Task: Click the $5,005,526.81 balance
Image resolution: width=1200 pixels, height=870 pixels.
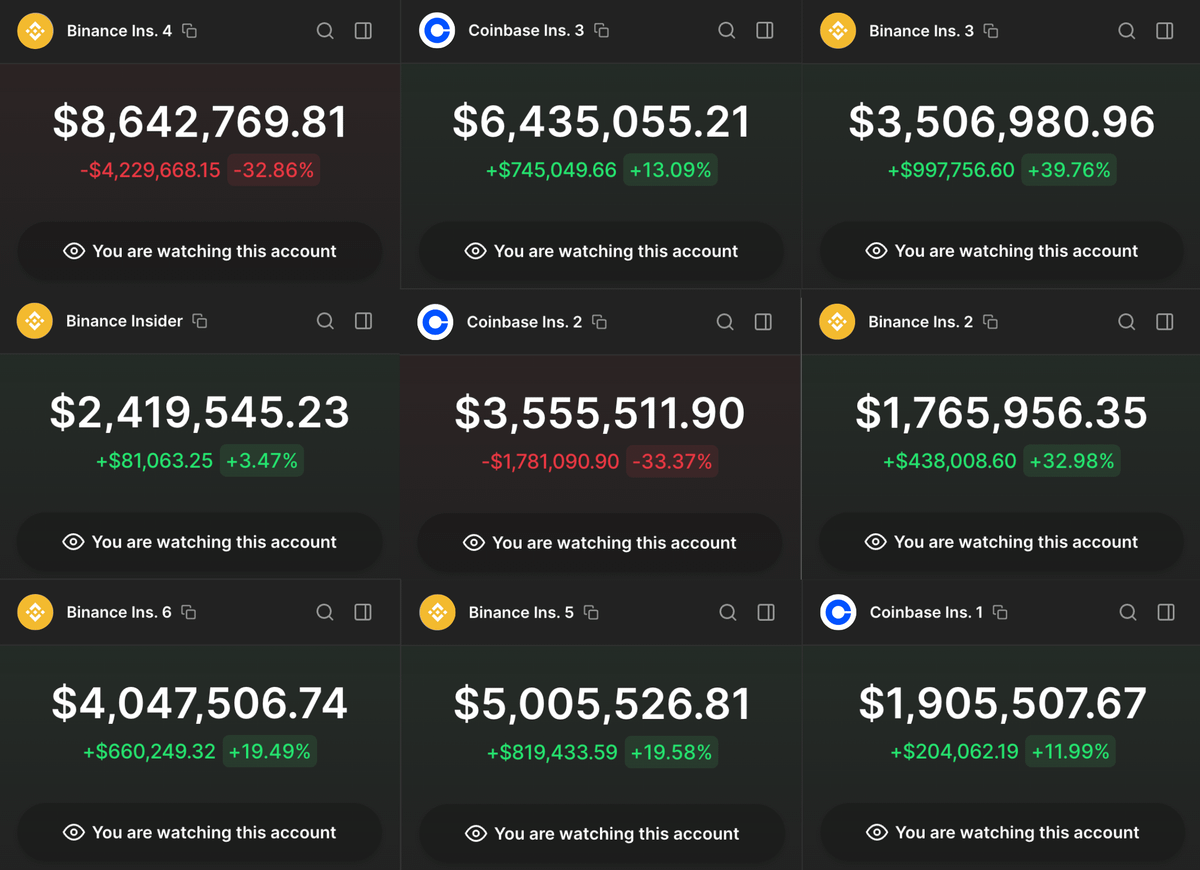Action: pyautogui.click(x=602, y=703)
